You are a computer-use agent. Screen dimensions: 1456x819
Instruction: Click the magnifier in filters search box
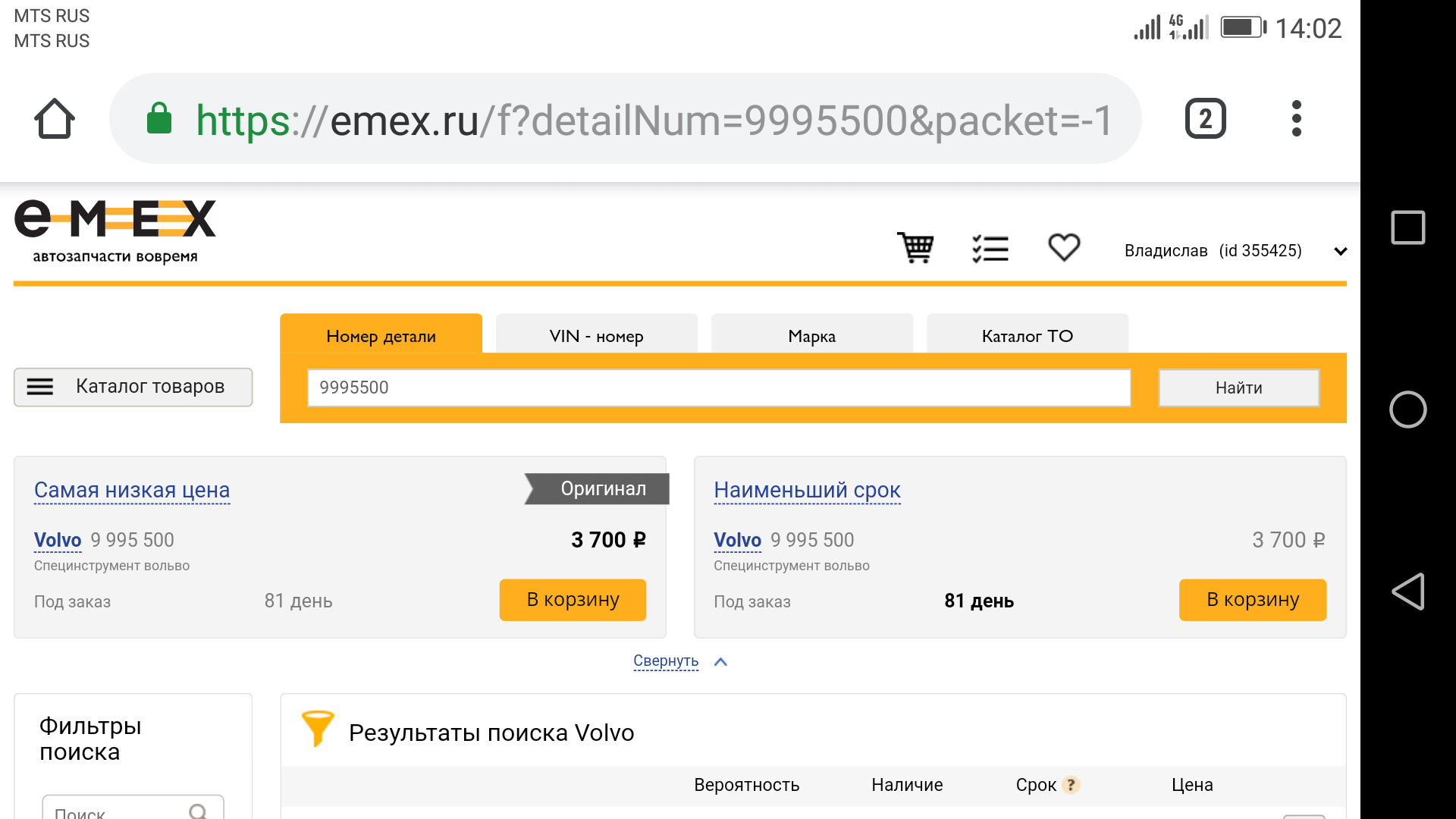click(x=198, y=811)
